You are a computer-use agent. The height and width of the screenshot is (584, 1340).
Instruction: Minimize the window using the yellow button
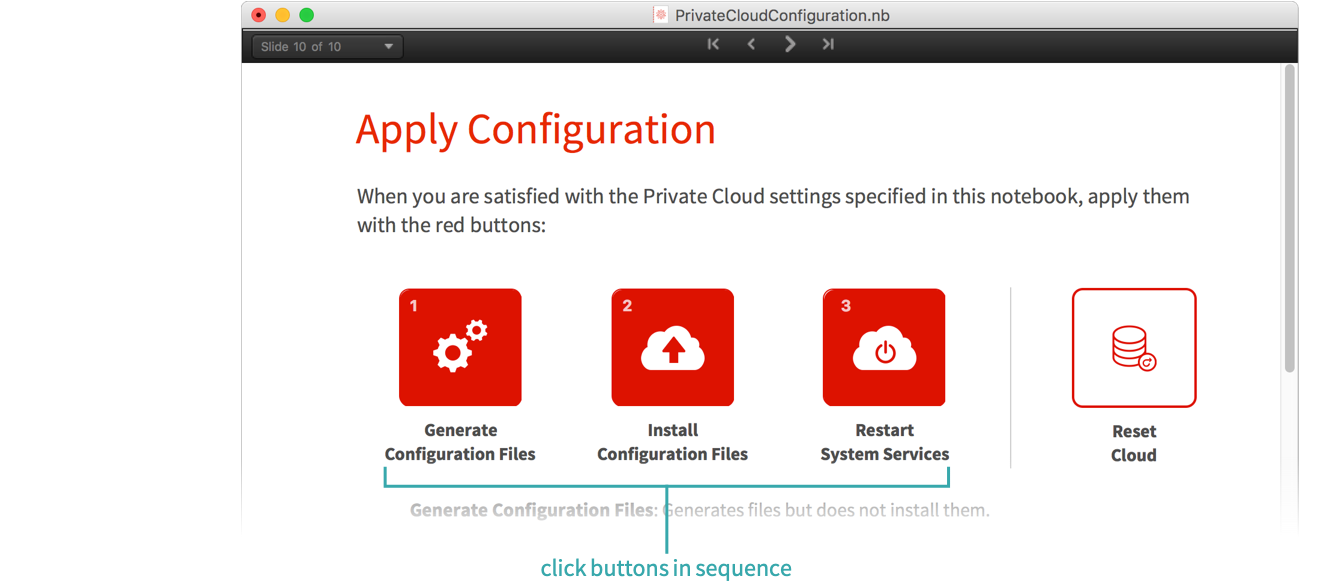pyautogui.click(x=282, y=15)
